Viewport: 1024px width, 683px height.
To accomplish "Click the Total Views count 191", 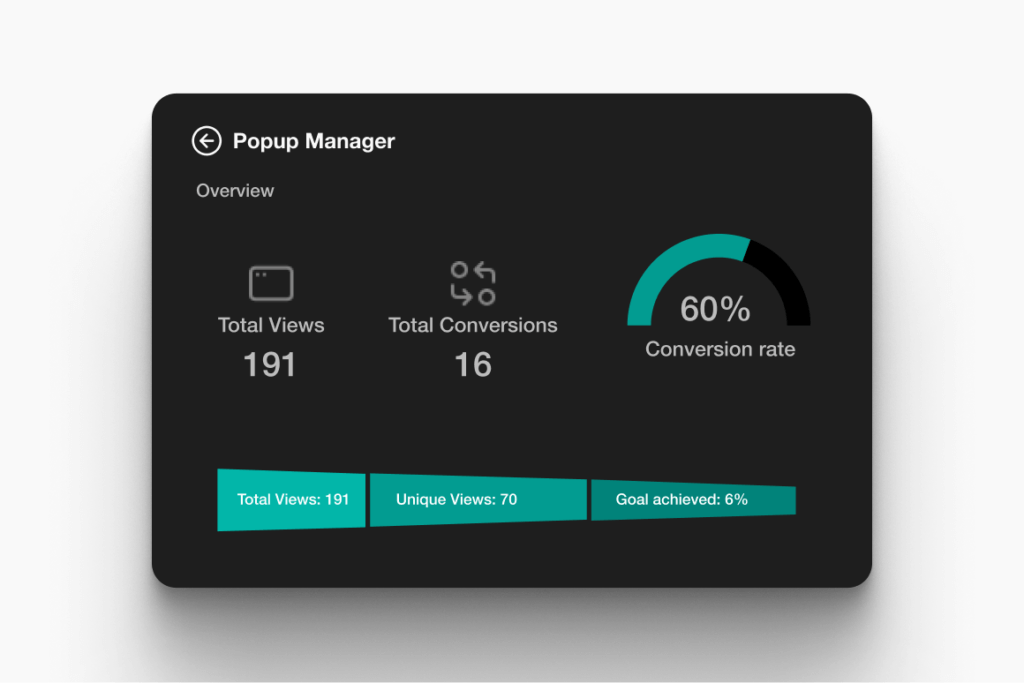I will coord(270,364).
